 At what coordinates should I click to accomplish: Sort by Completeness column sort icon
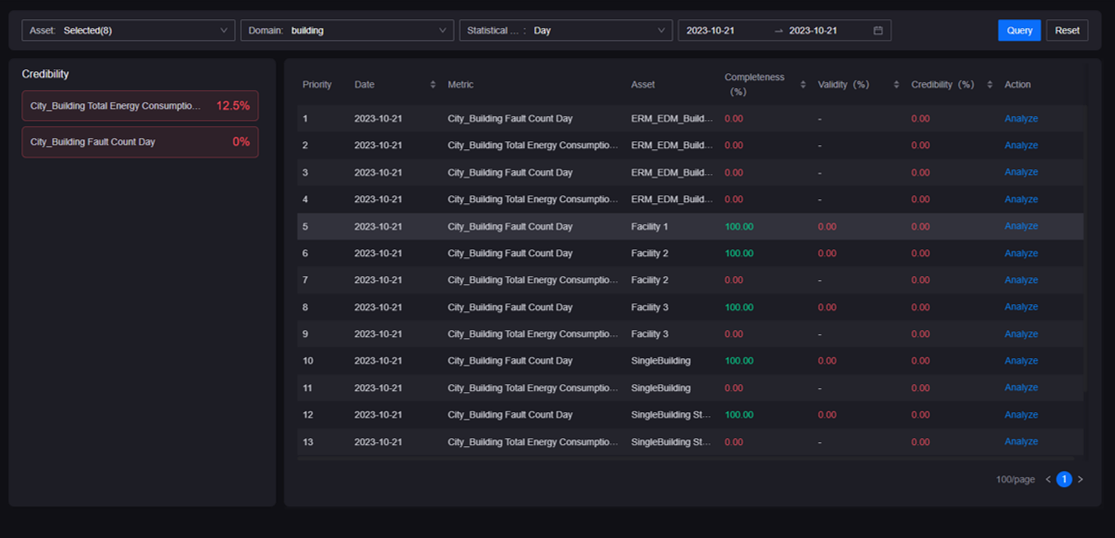pos(803,85)
